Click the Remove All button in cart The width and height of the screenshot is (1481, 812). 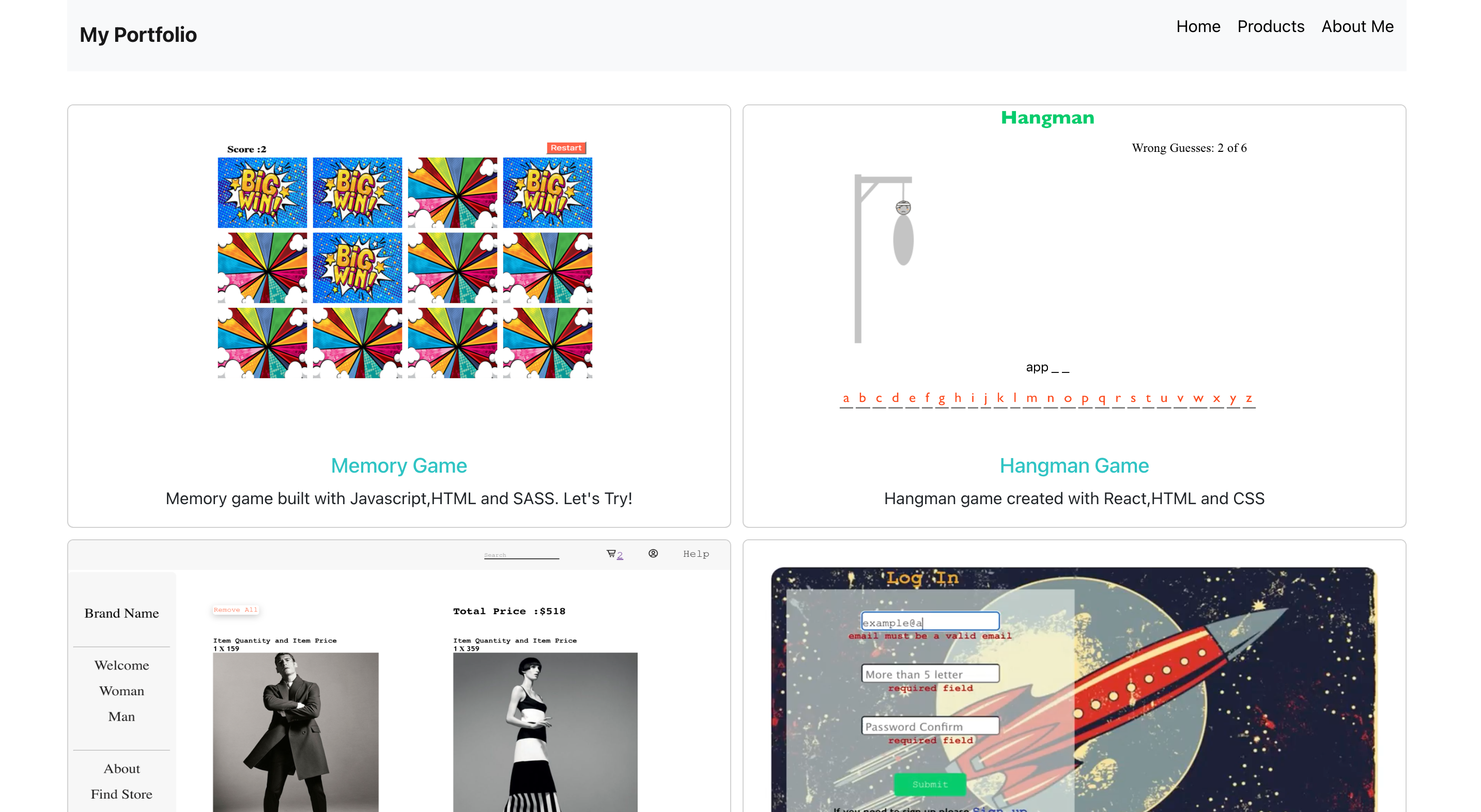pos(235,609)
